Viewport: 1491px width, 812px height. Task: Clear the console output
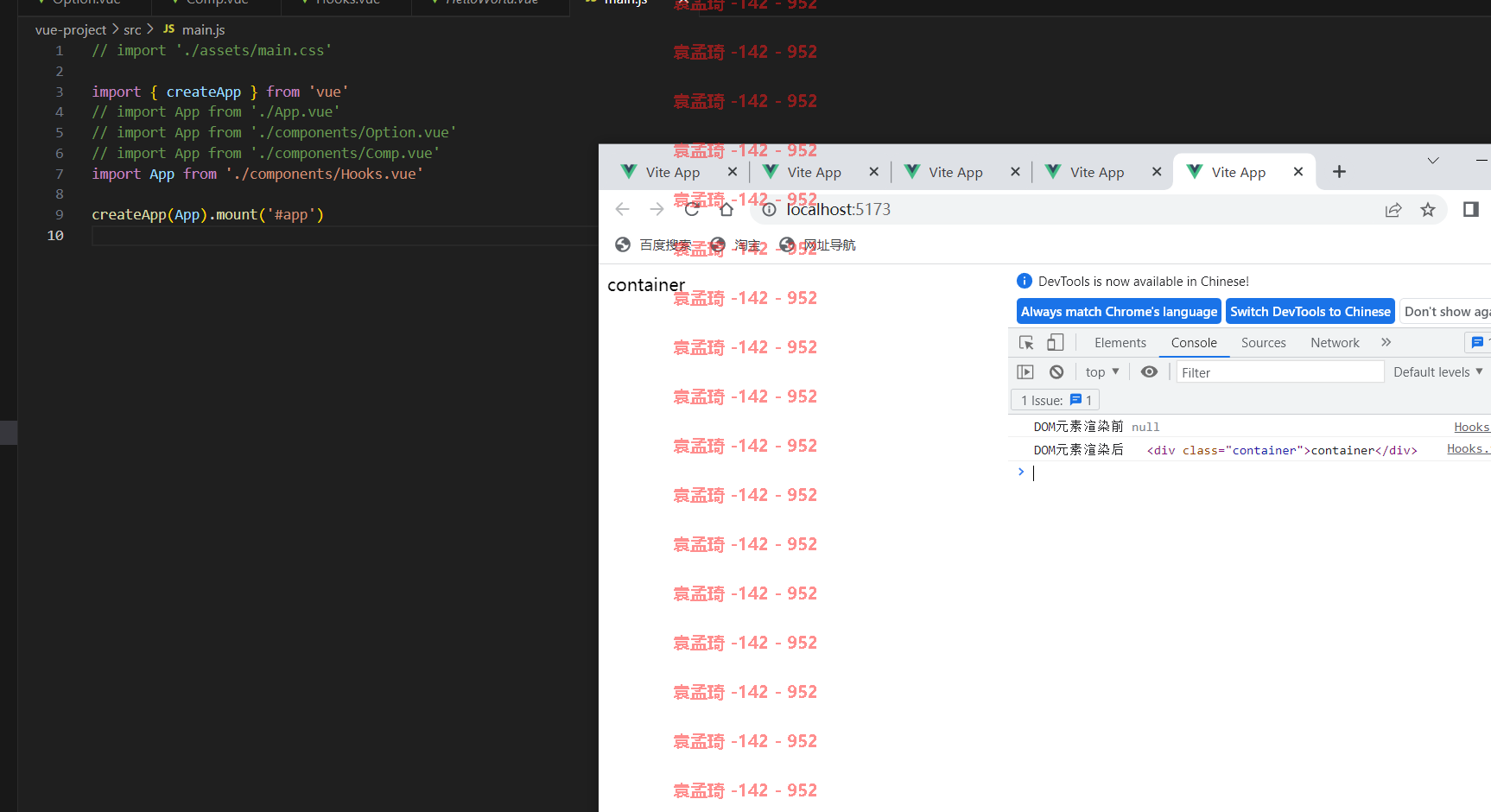(1056, 372)
